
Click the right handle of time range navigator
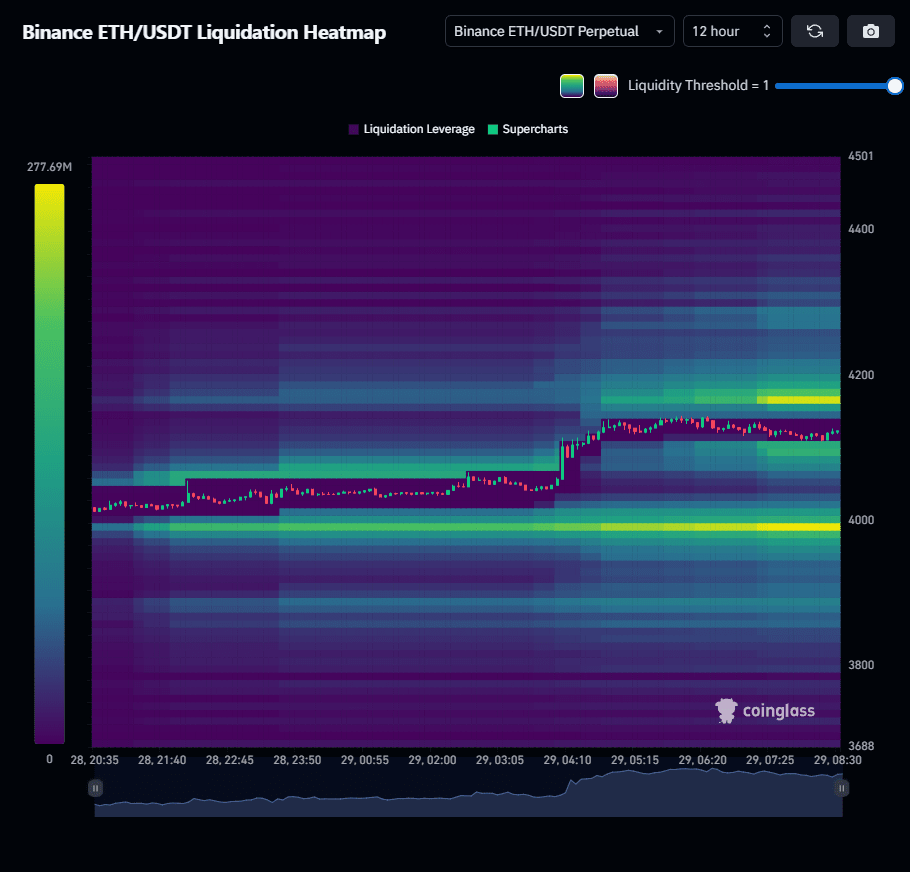click(x=842, y=788)
